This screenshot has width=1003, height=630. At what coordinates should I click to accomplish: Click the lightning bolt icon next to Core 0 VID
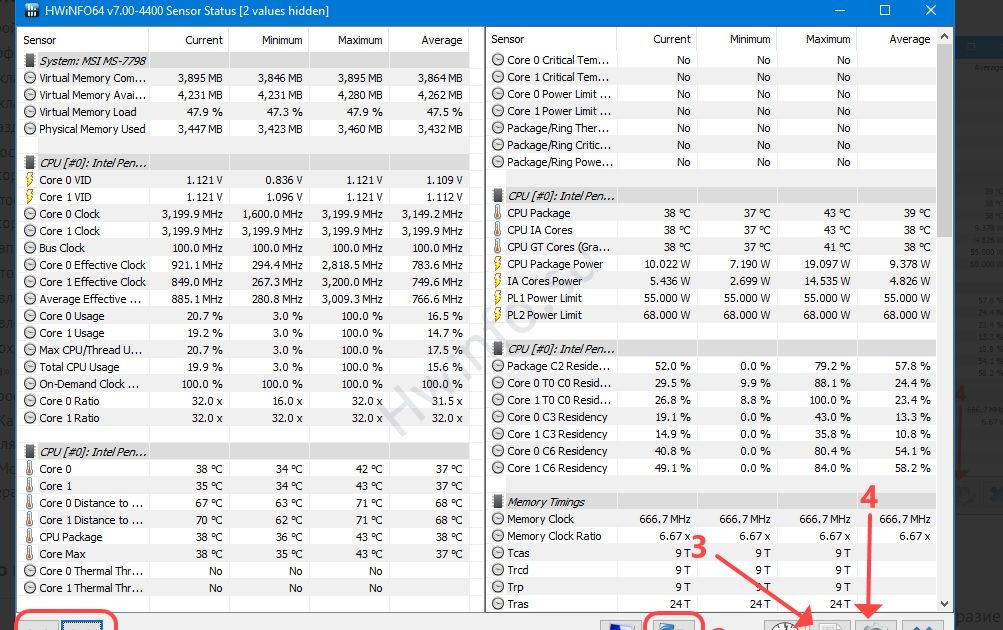point(29,180)
